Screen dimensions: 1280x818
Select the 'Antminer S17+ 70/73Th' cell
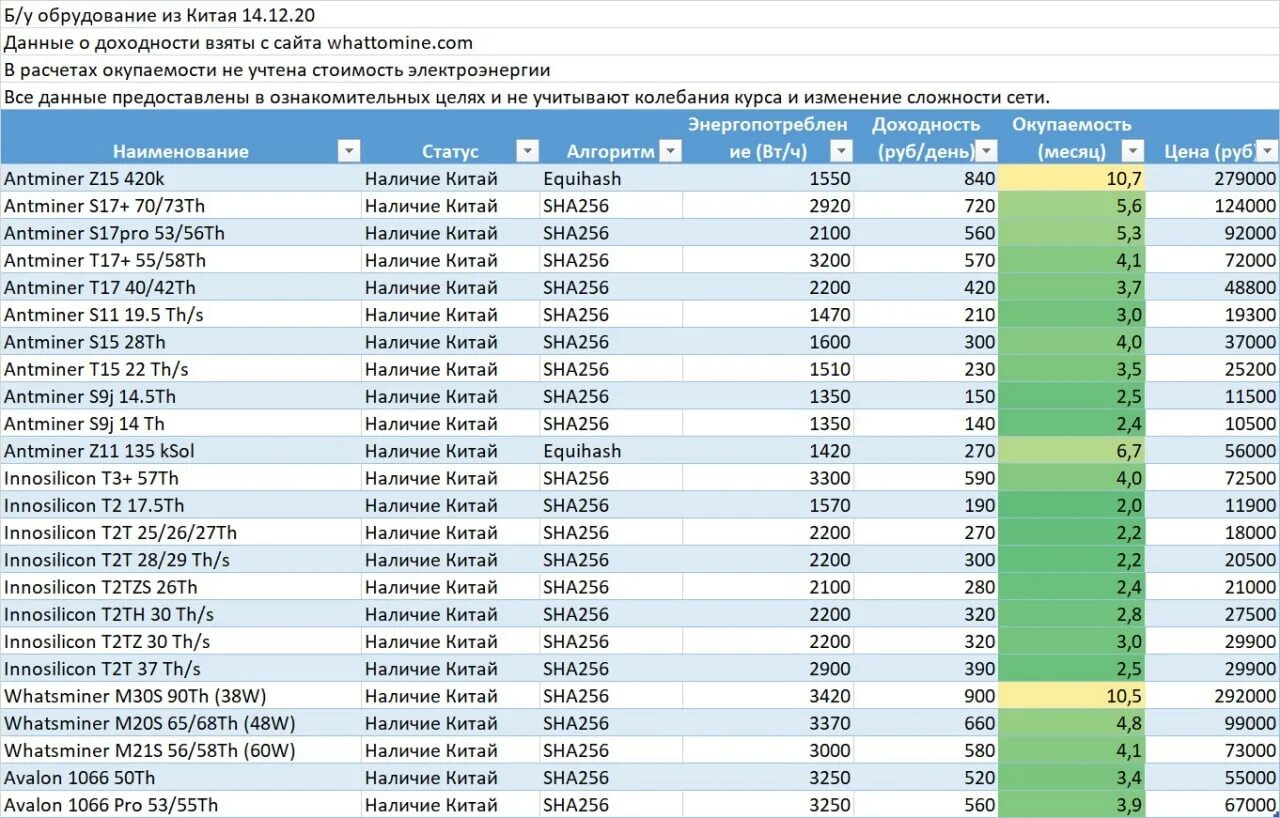pyautogui.click(x=180, y=205)
